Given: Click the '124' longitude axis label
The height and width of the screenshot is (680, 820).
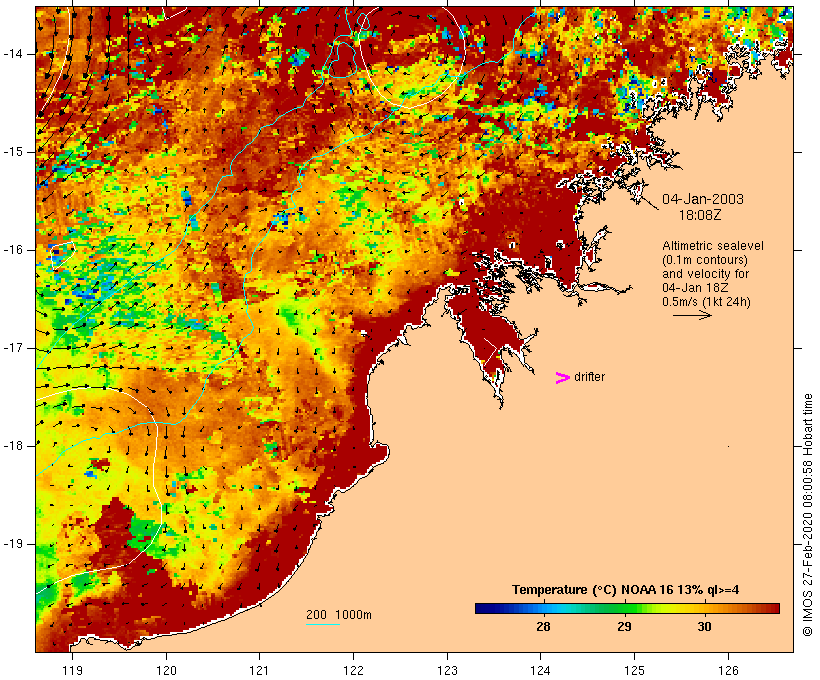Looking at the screenshot, I should (541, 670).
